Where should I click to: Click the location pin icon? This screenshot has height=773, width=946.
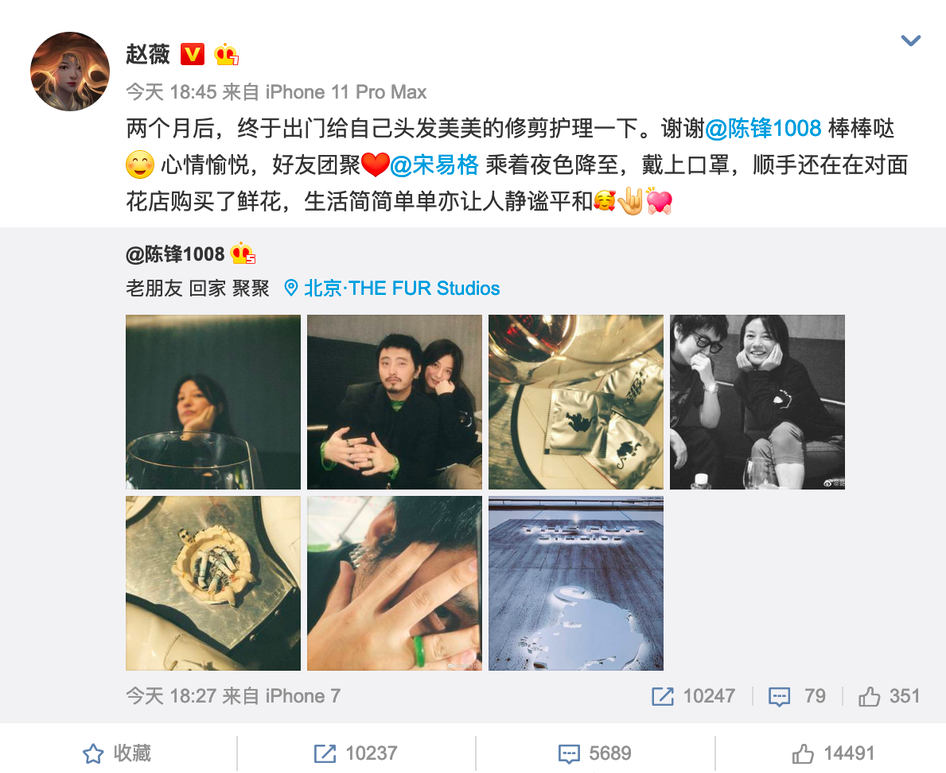[291, 288]
